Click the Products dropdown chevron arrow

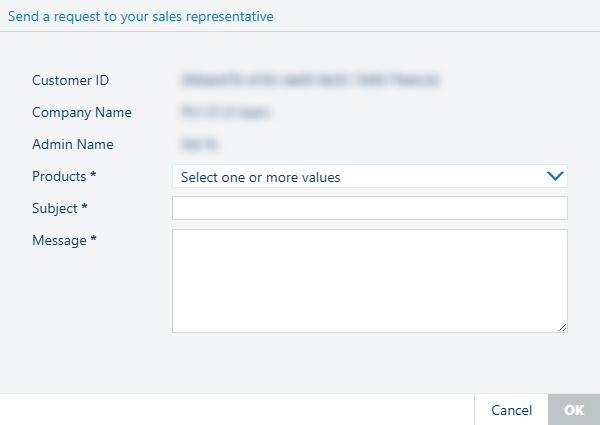coord(555,176)
